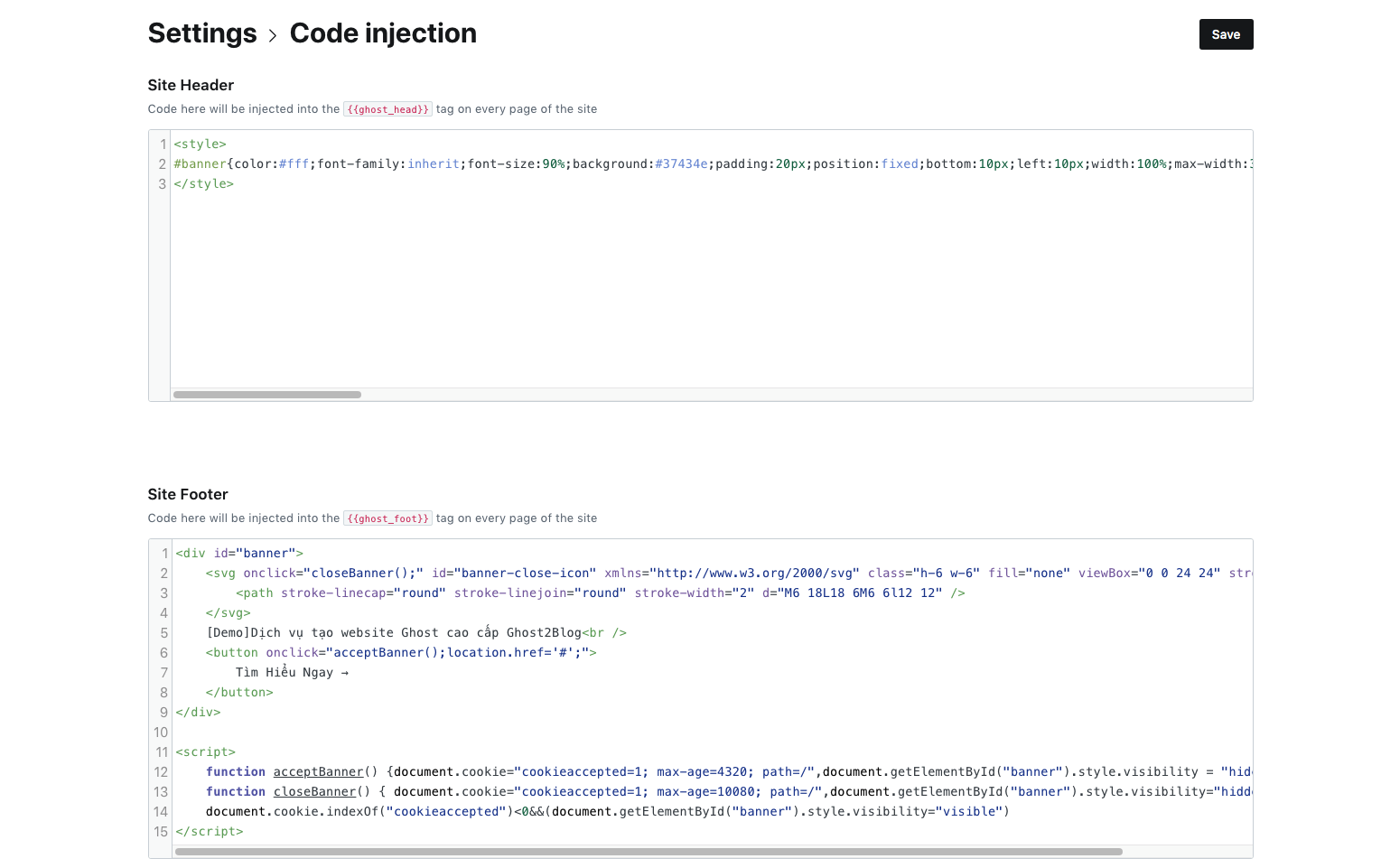Click line number 10 in footer gutter
Viewport: 1381px width, 868px height.
tap(161, 732)
